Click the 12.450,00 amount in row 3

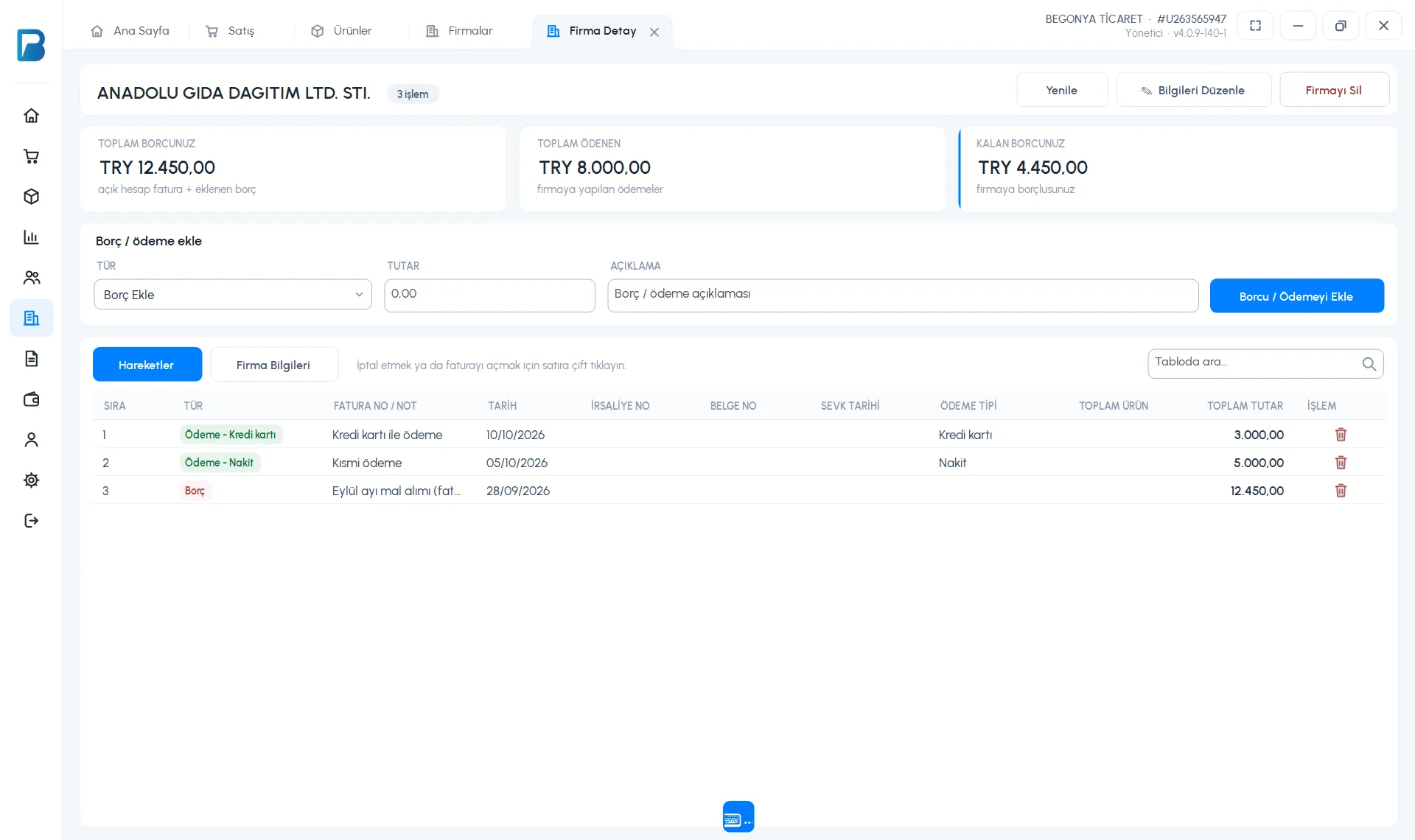pos(1257,491)
